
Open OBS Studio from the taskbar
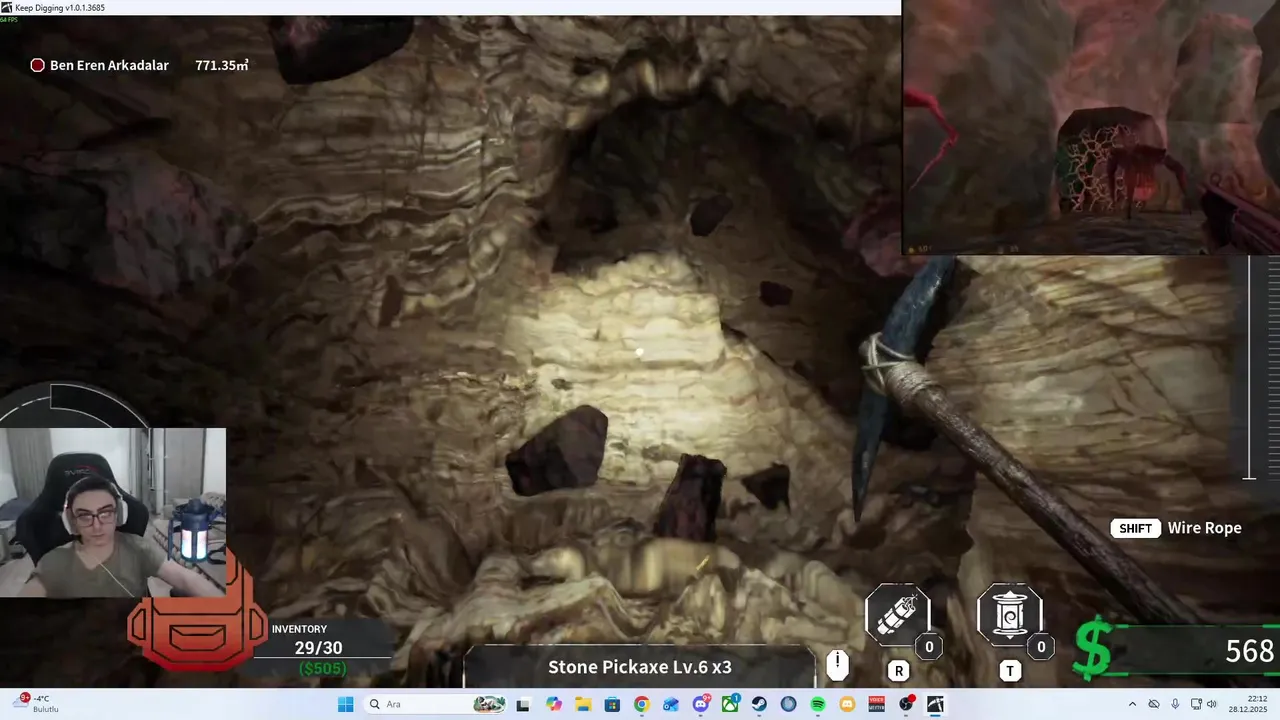pyautogui.click(x=907, y=704)
